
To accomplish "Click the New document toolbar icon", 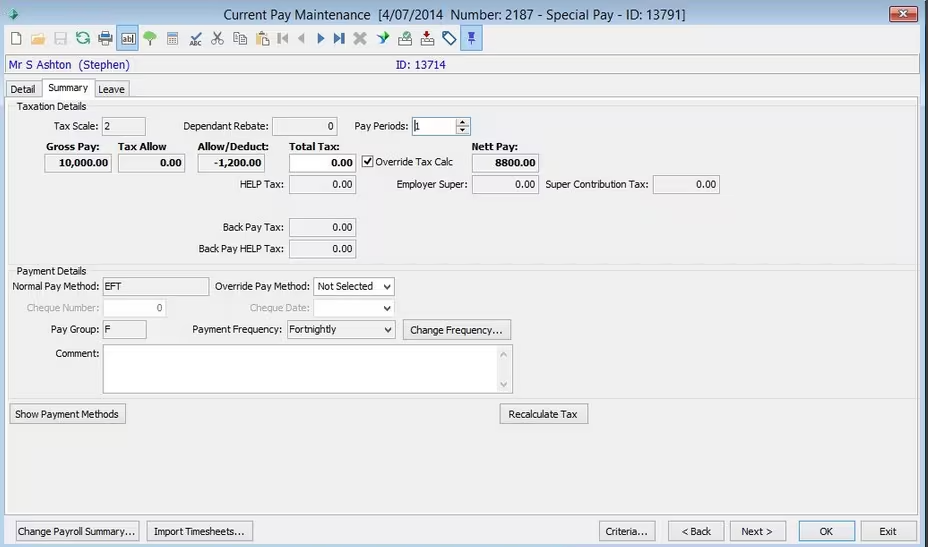I will tap(16, 38).
